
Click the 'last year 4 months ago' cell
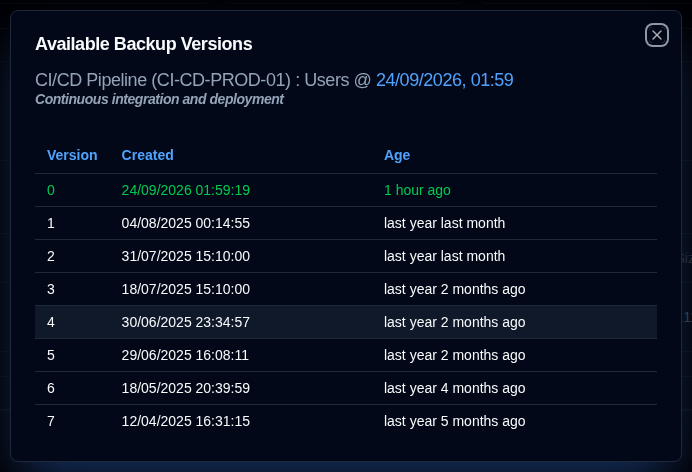tap(455, 389)
